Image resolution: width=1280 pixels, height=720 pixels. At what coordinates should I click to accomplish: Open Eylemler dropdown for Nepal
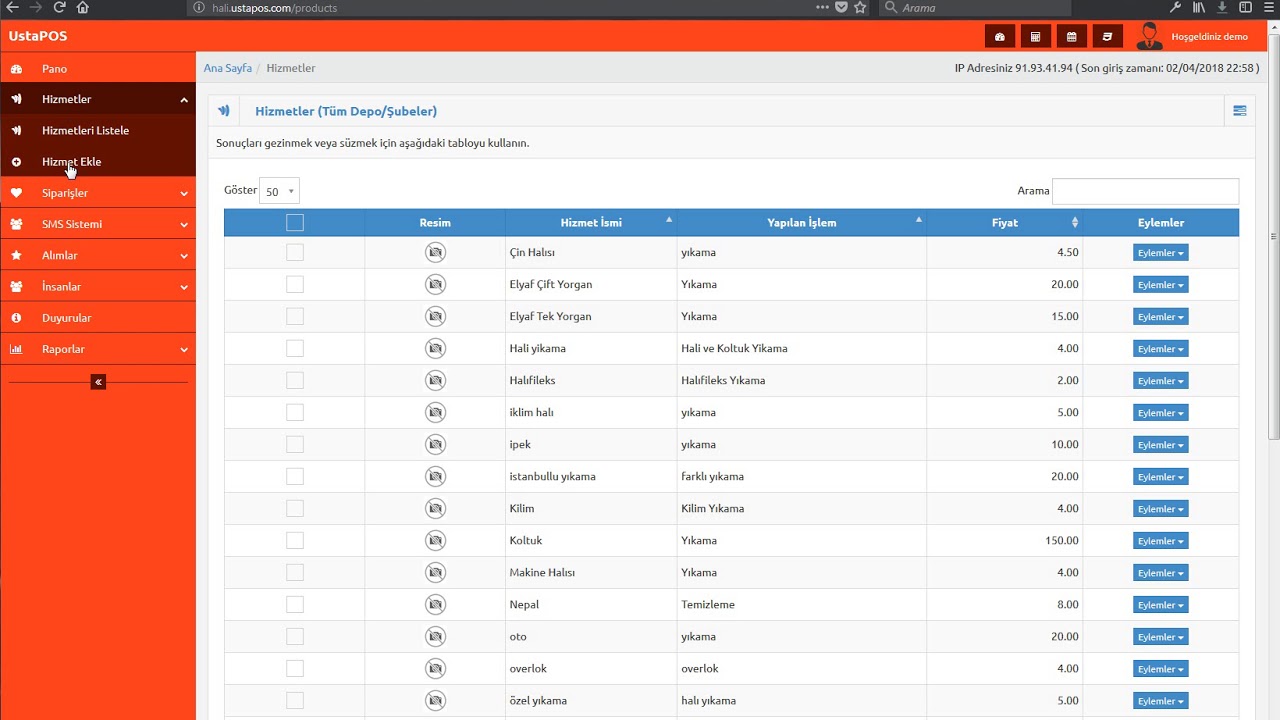coord(1160,605)
